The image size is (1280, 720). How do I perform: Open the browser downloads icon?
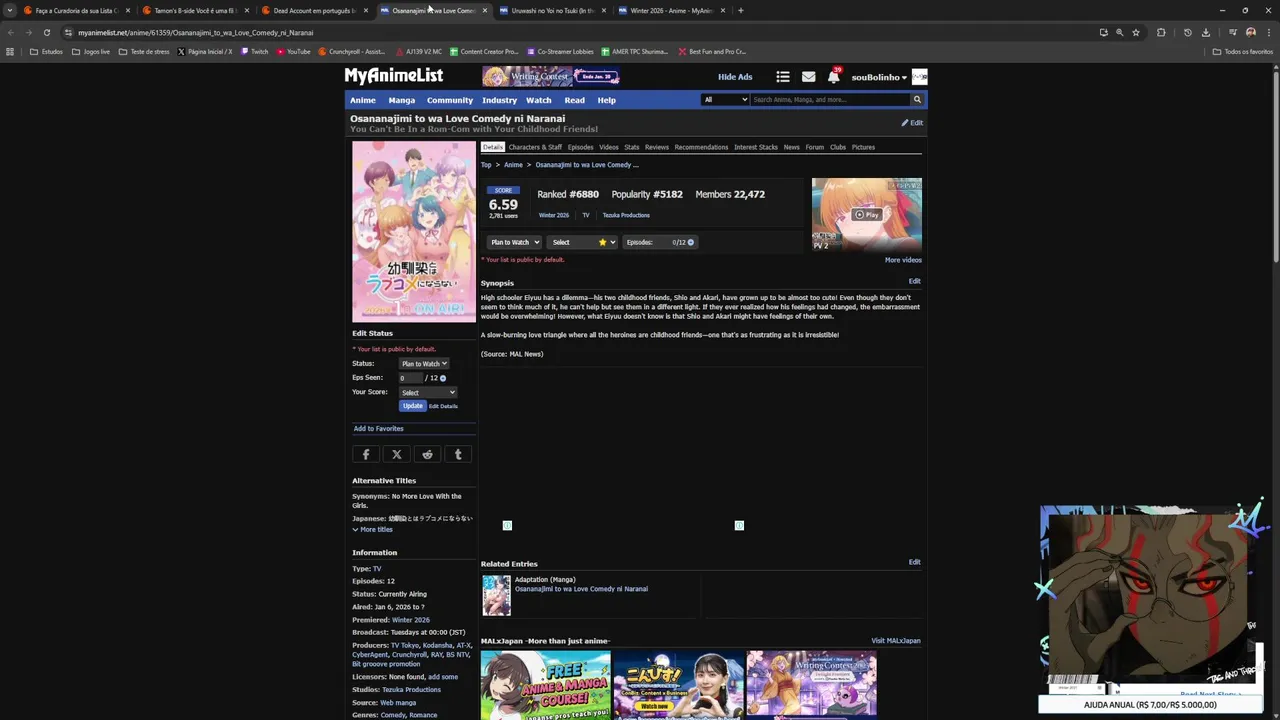1206,32
